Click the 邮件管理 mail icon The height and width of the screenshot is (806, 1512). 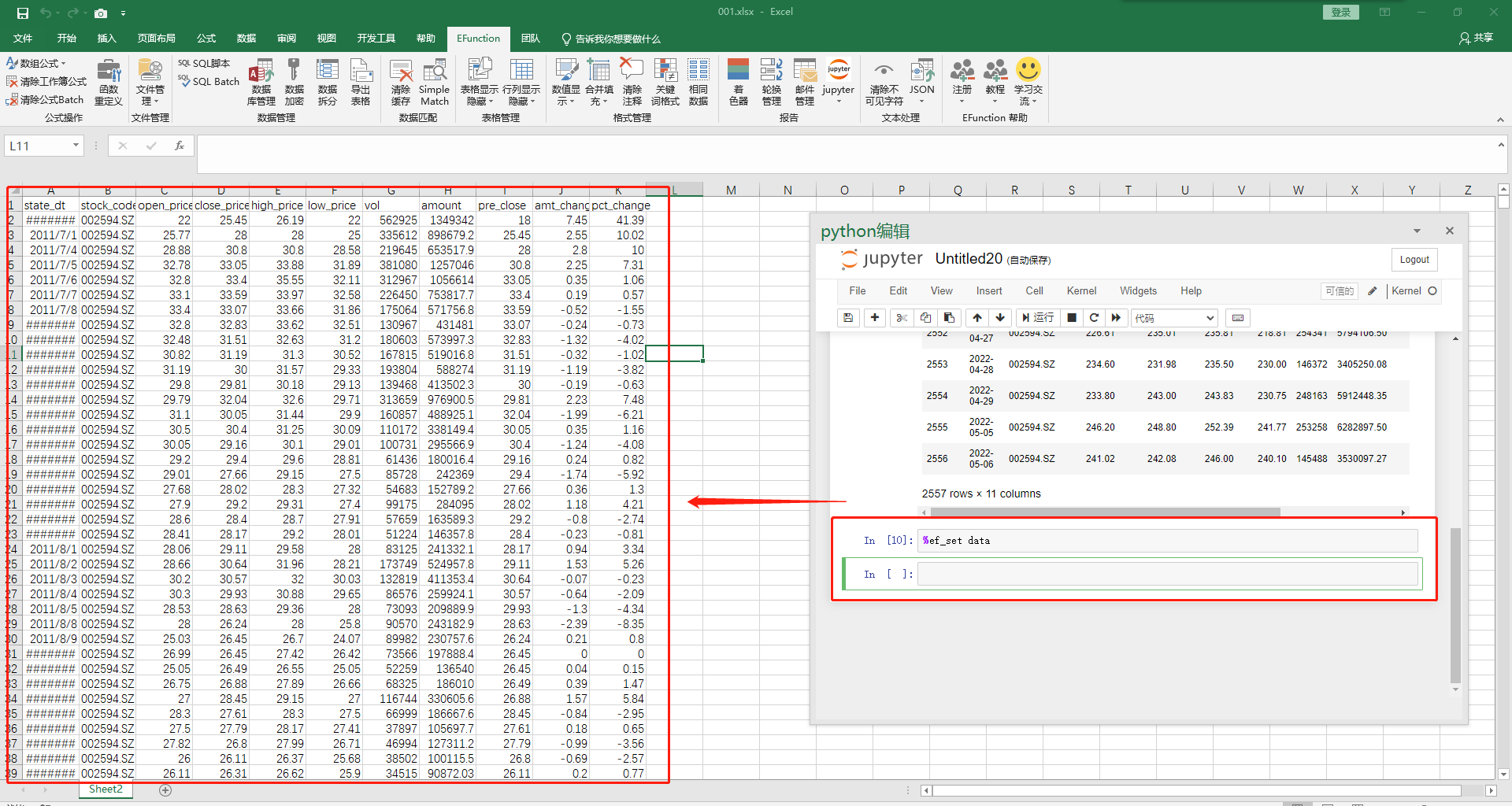pos(805,82)
